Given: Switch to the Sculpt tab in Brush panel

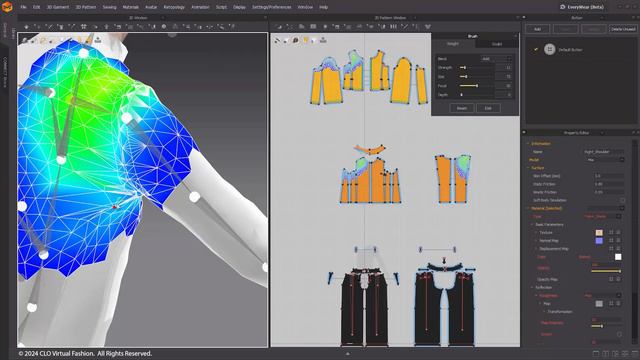Looking at the screenshot, I should tap(497, 44).
